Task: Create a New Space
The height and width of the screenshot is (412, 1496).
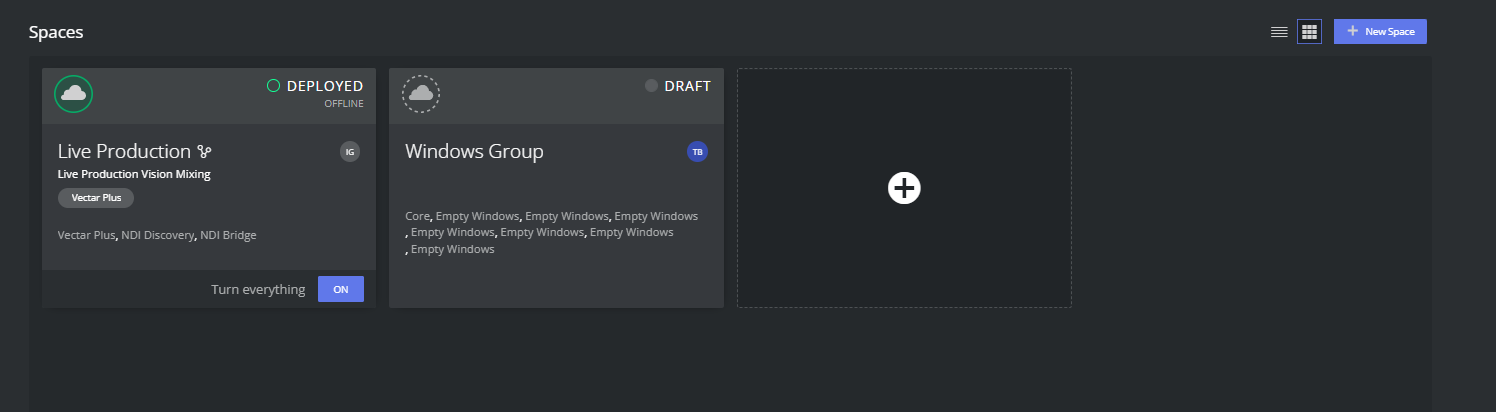Action: (1380, 32)
